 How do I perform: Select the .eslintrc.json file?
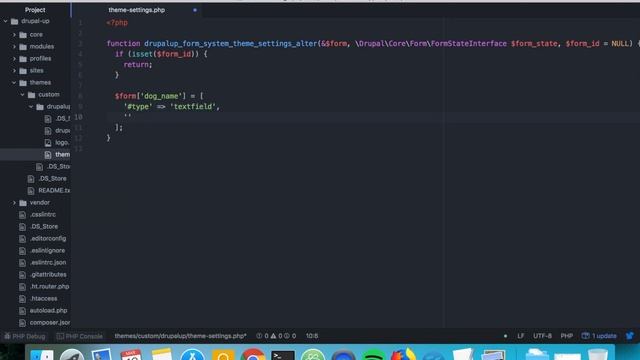(48, 262)
